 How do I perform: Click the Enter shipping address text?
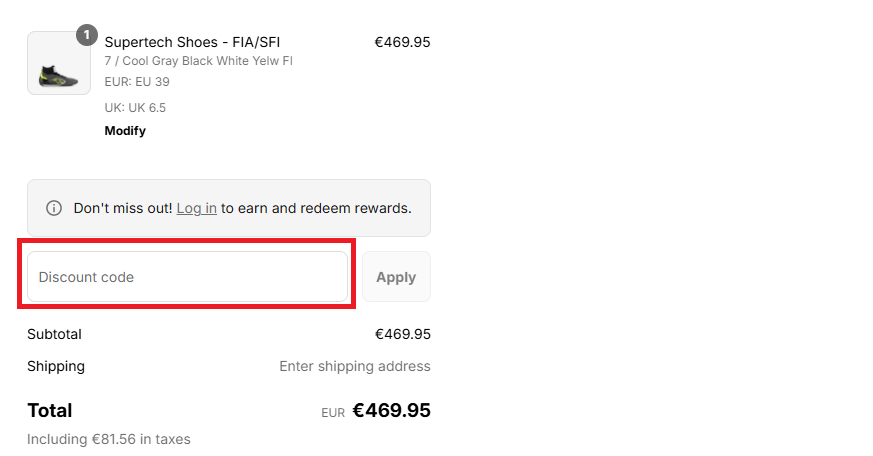pos(354,366)
